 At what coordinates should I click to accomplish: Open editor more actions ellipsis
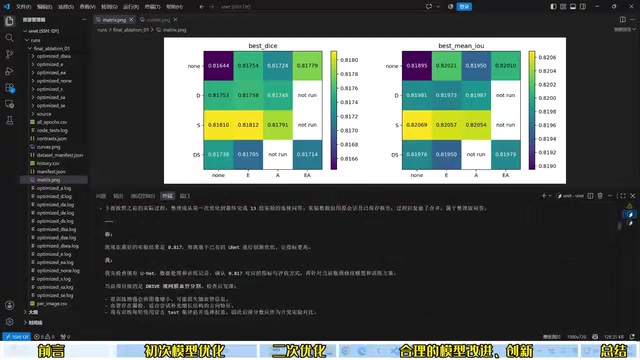(633, 19)
